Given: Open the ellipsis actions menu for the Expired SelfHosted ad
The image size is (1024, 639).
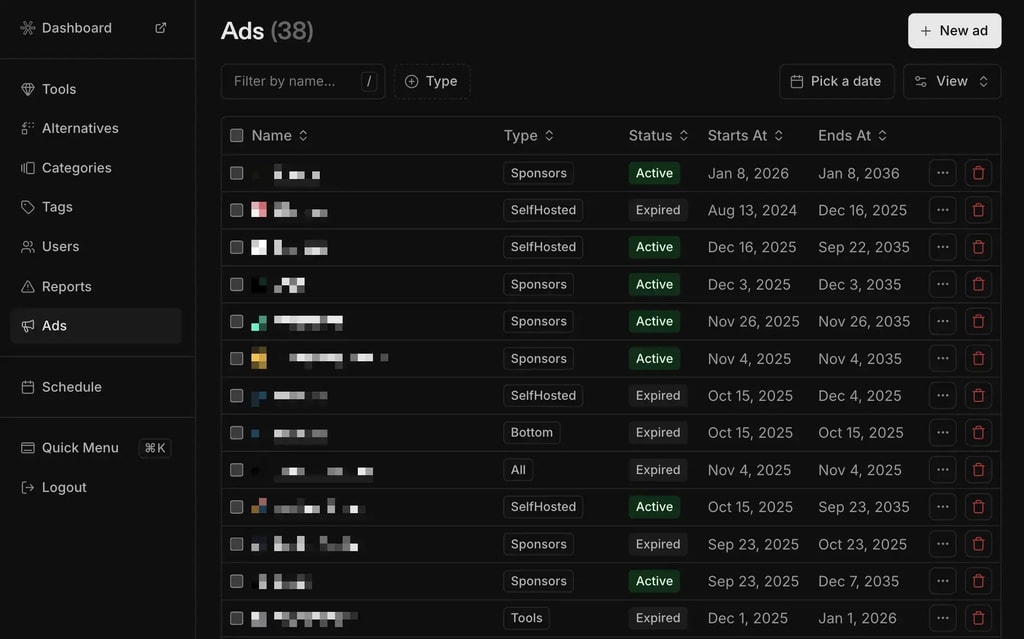Looking at the screenshot, I should point(942,210).
